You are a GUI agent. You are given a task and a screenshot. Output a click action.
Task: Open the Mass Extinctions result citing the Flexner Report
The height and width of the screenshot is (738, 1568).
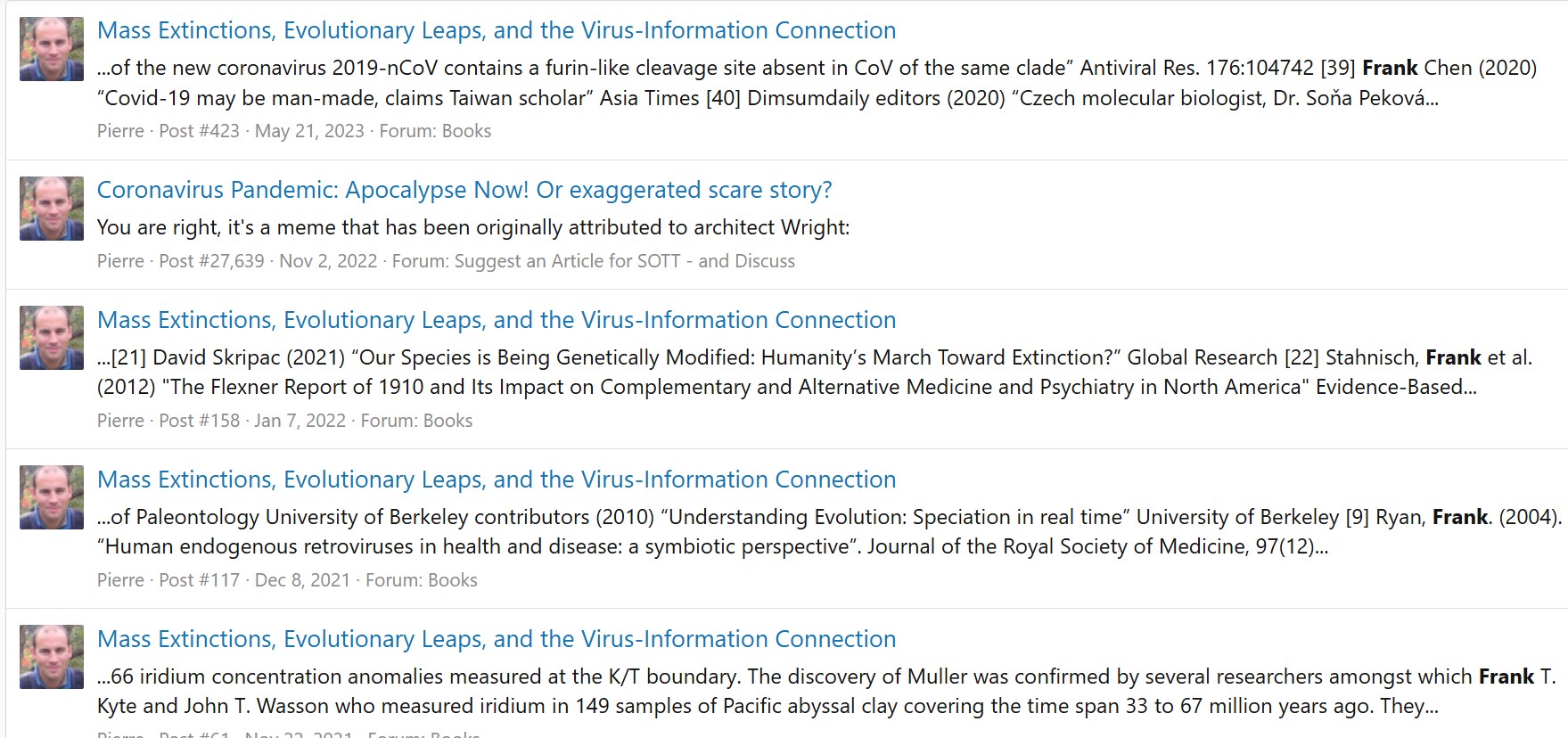point(496,320)
